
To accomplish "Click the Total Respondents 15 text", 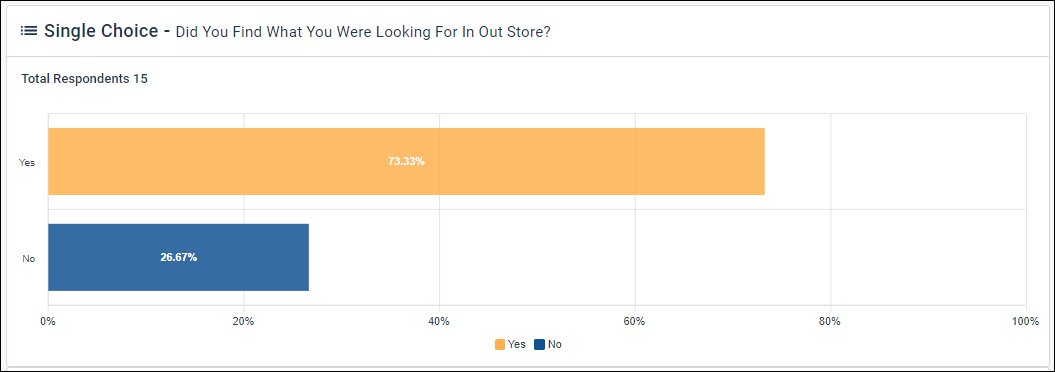I will click(84, 79).
